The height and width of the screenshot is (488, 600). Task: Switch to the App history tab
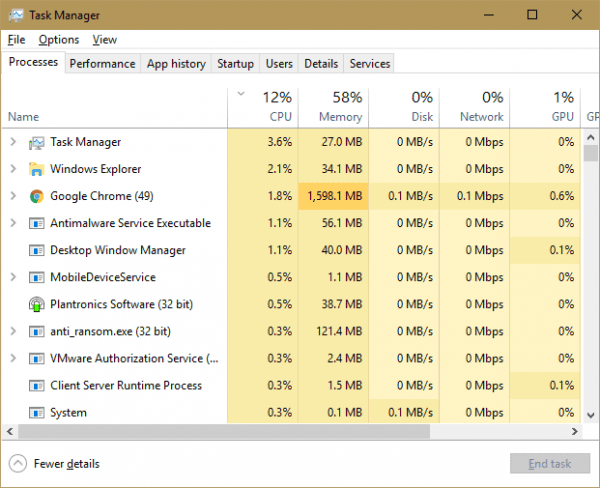point(176,64)
